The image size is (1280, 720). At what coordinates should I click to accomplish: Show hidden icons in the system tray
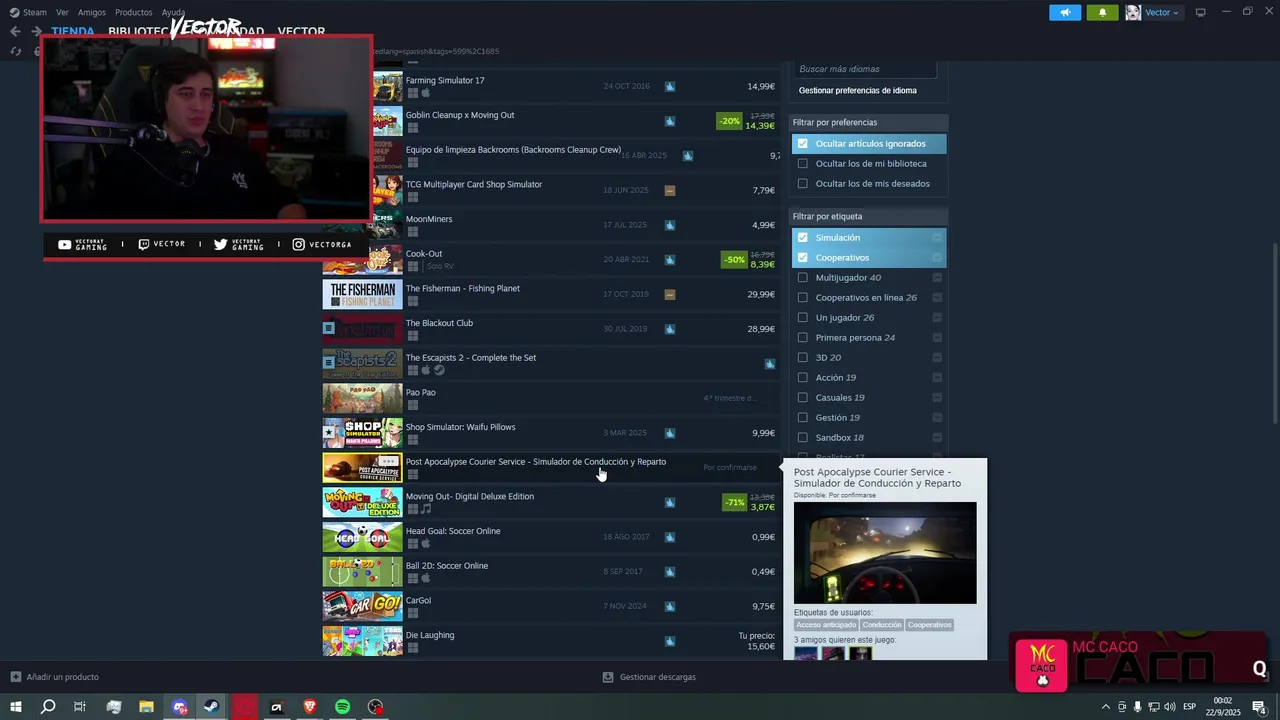pyautogui.click(x=1105, y=707)
